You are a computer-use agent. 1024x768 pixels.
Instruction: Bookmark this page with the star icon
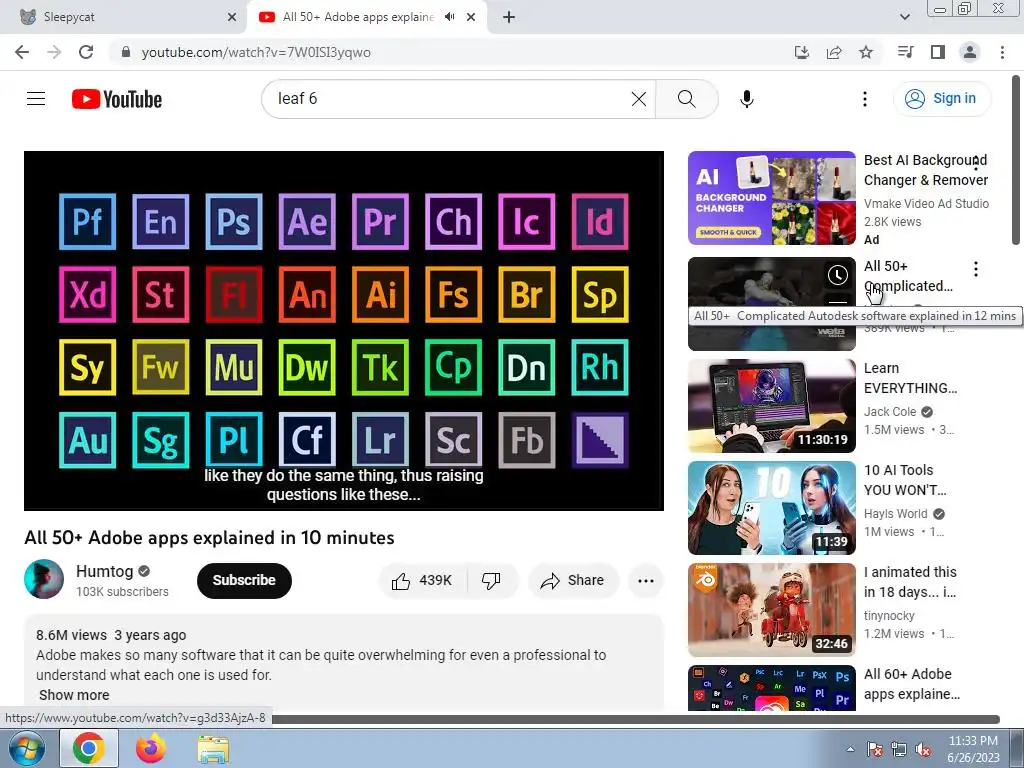coord(866,52)
